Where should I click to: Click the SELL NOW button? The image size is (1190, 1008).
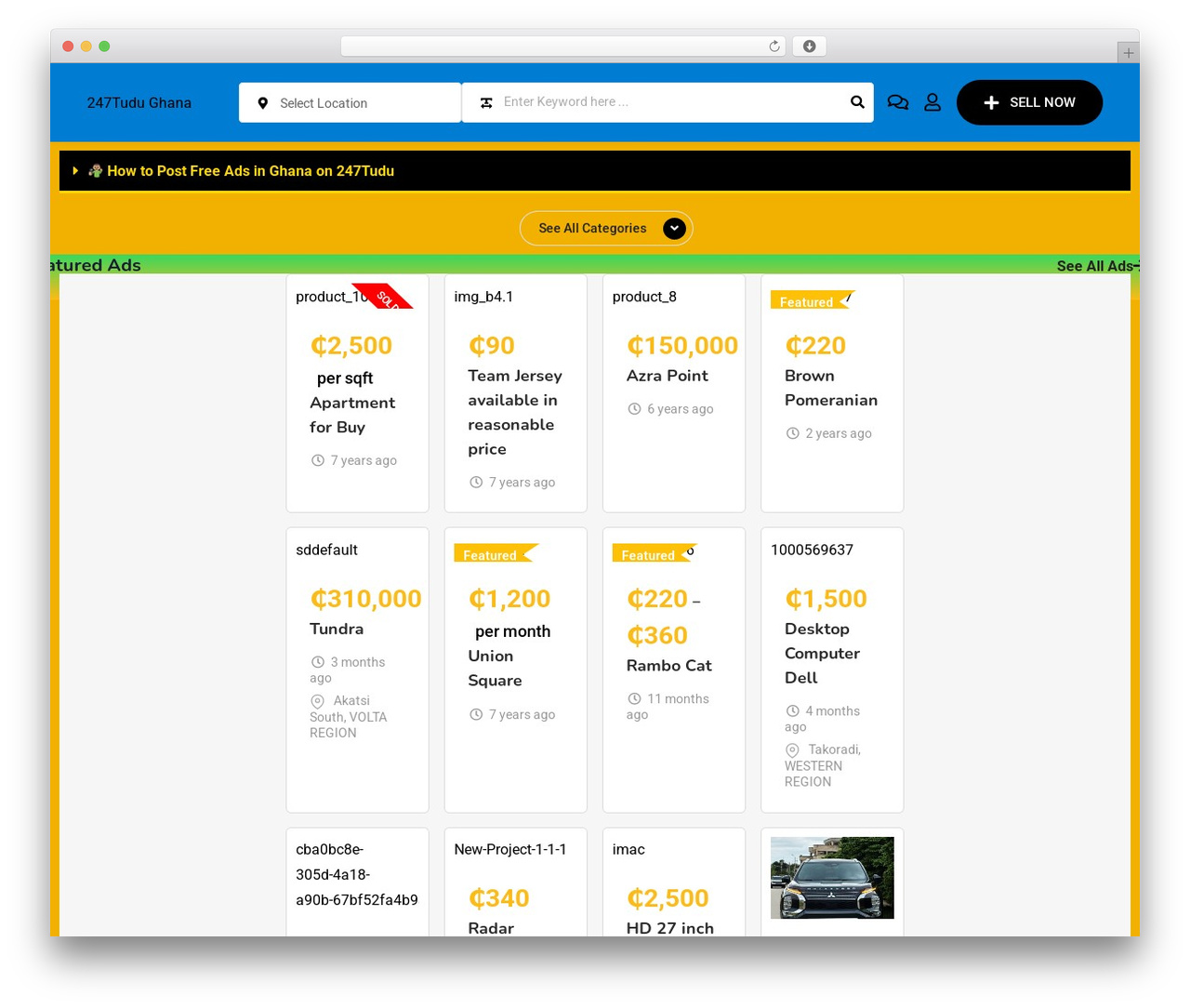(1030, 102)
